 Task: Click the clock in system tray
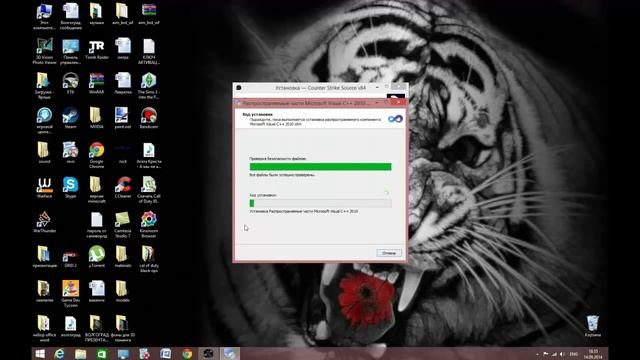pyautogui.click(x=593, y=354)
